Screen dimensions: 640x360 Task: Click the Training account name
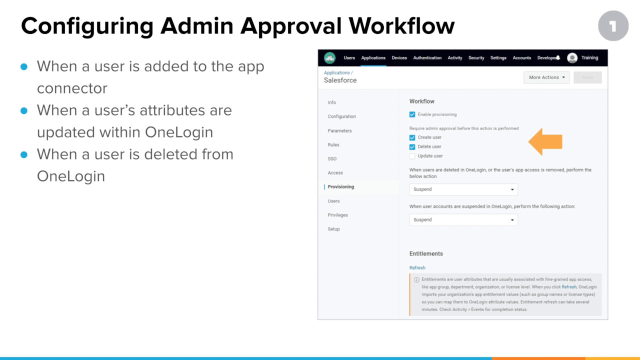[590, 58]
